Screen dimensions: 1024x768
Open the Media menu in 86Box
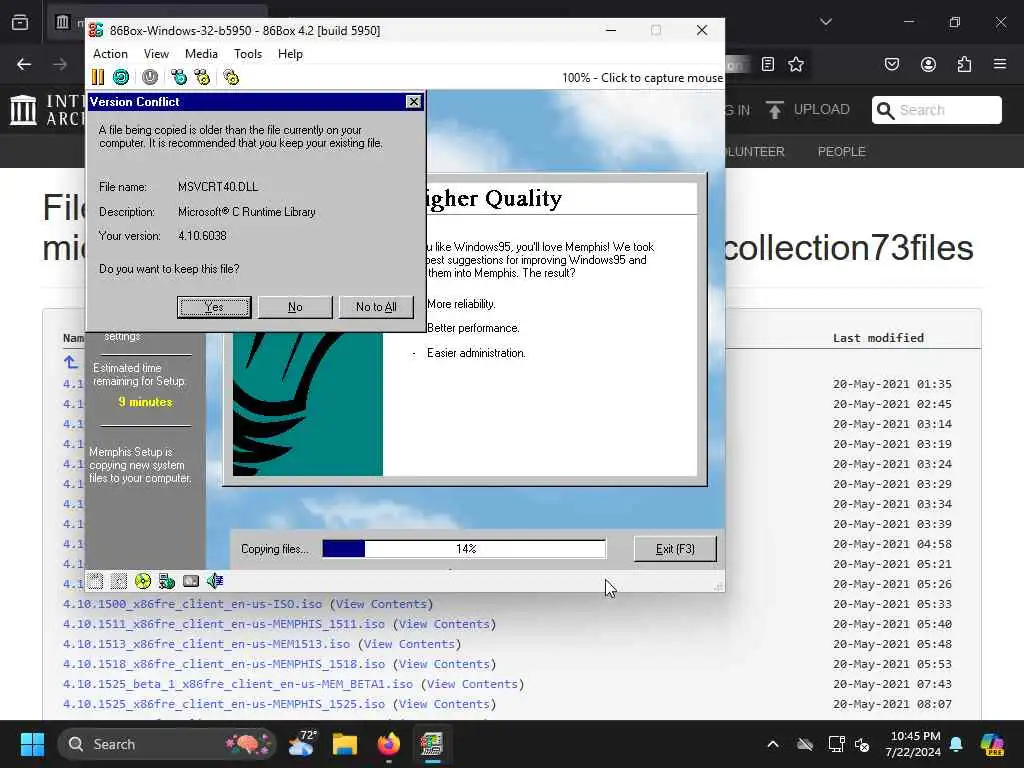coord(201,54)
